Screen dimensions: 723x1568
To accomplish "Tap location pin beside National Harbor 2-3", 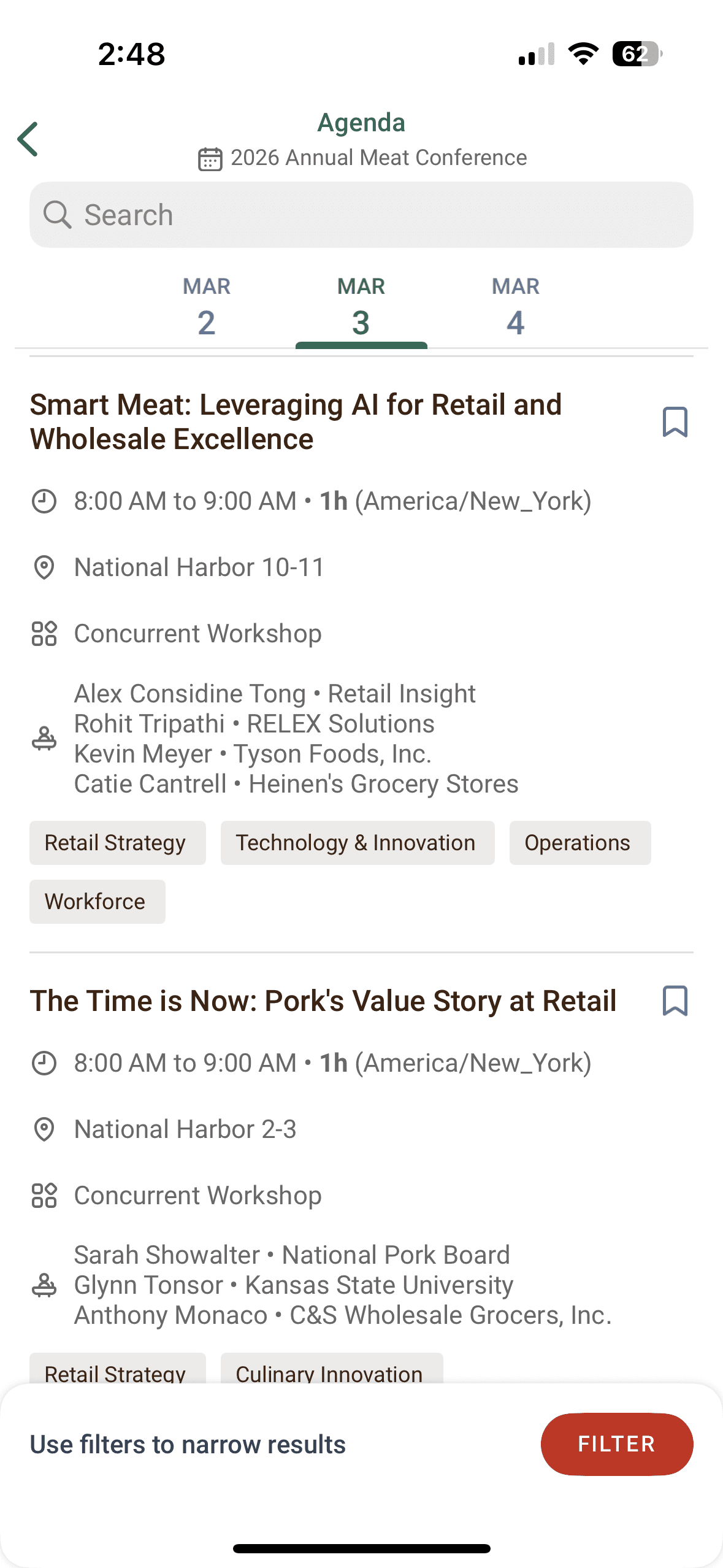I will [x=44, y=1129].
